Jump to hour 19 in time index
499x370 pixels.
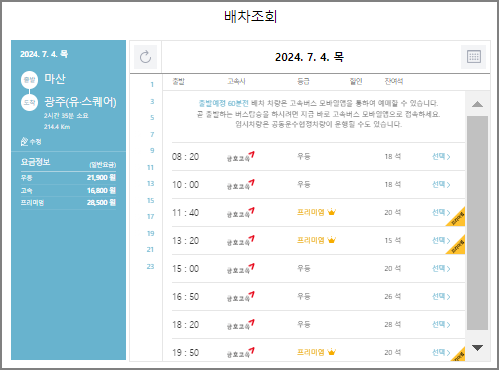(151, 233)
